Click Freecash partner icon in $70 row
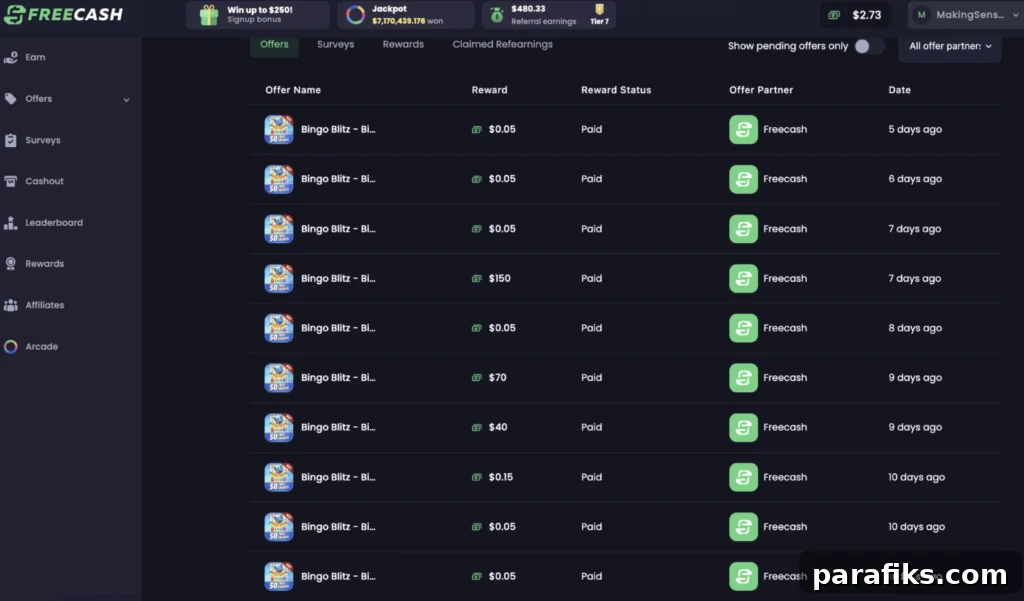1024x601 pixels. pos(743,378)
